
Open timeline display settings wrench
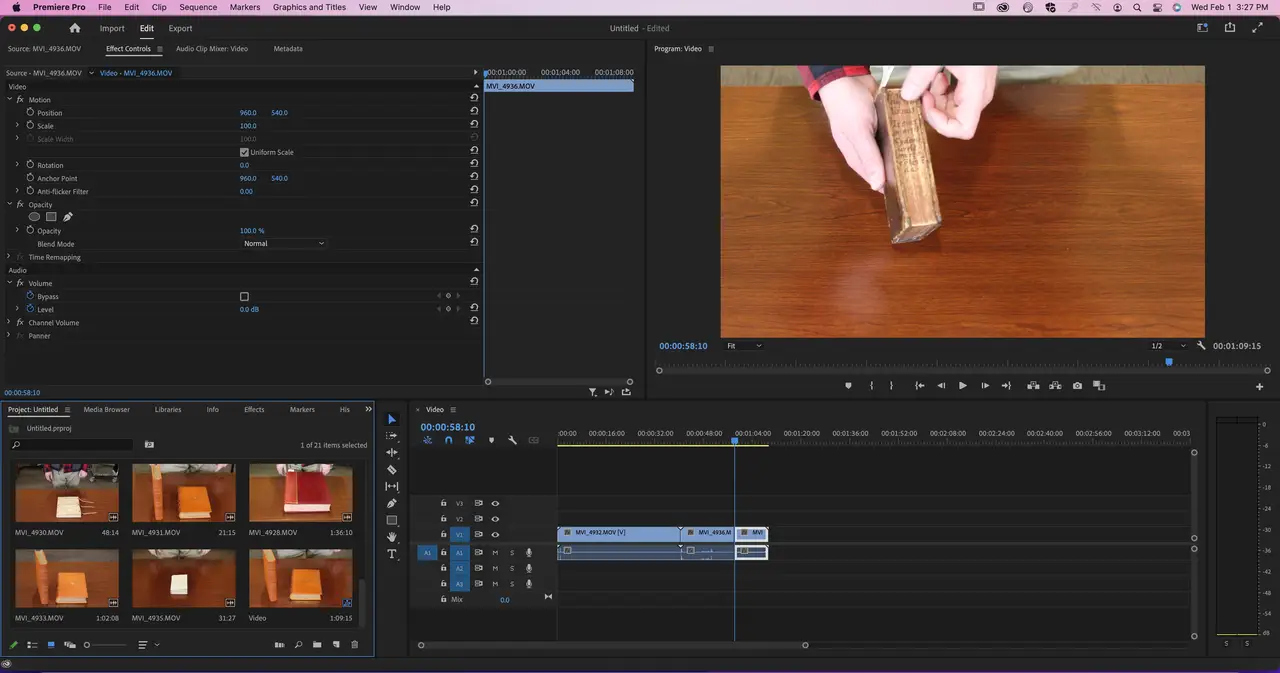tap(512, 440)
